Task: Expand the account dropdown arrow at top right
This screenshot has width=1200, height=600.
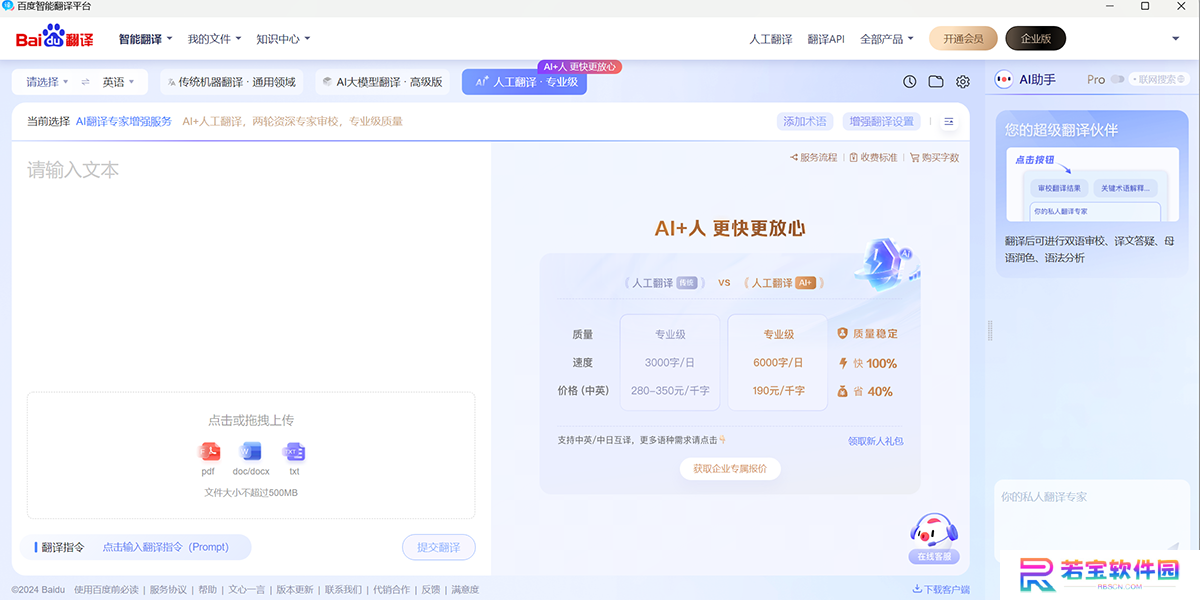Action: (1175, 39)
